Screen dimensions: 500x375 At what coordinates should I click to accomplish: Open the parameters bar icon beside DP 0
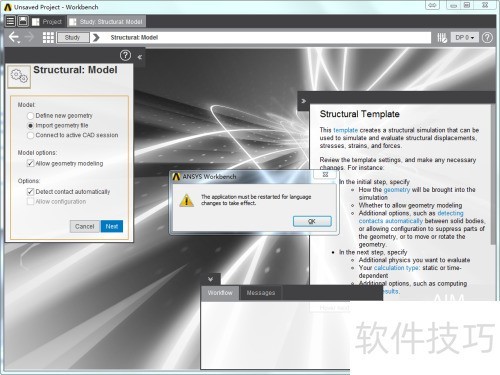[x=442, y=37]
